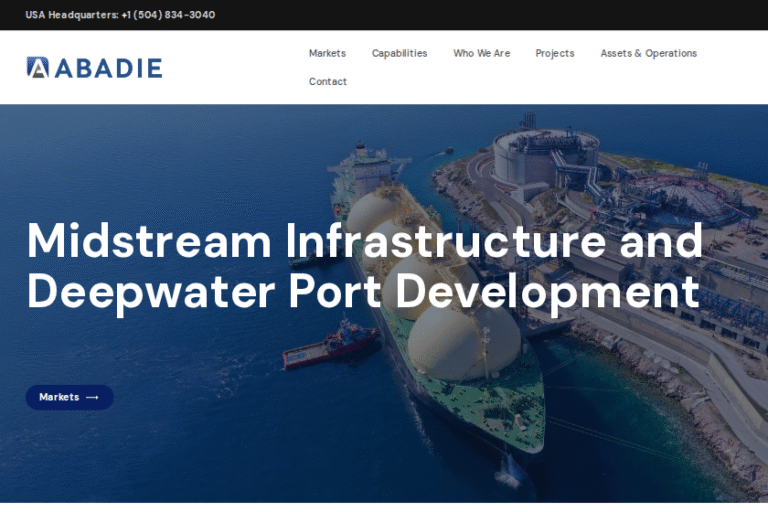Click the LNG tanker's green bow deck

click(508, 405)
